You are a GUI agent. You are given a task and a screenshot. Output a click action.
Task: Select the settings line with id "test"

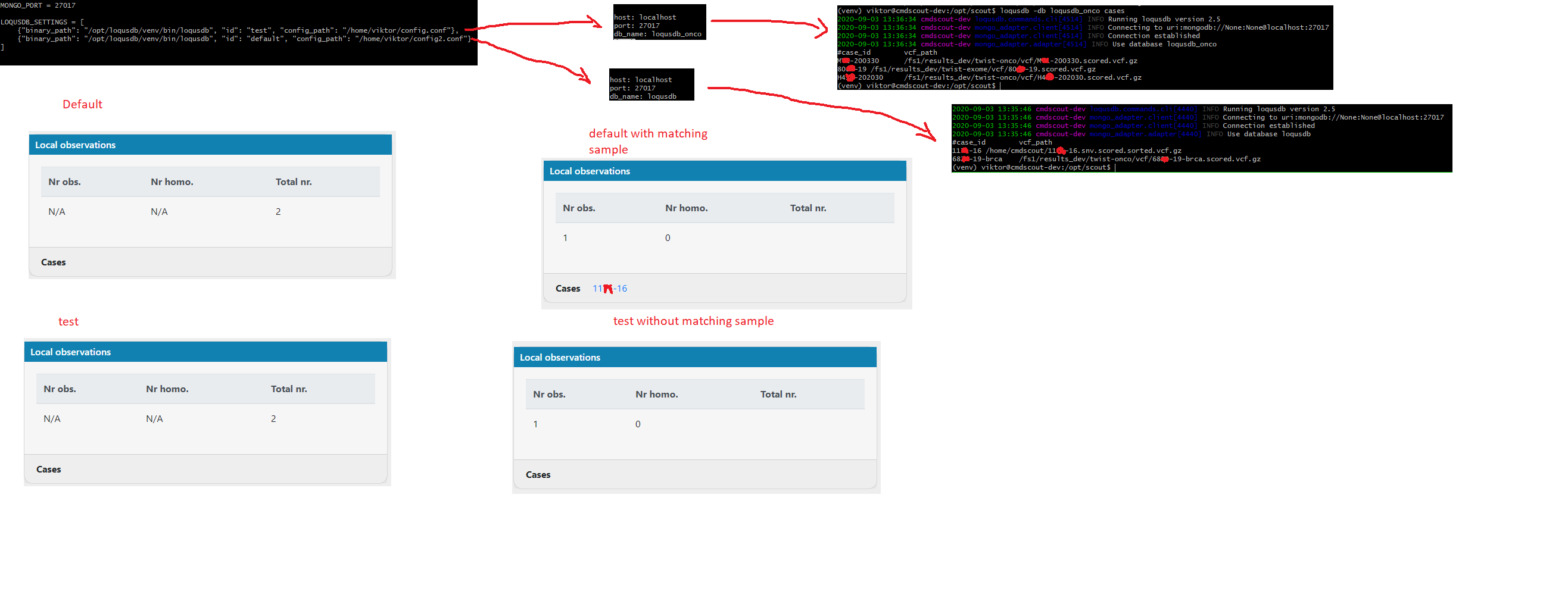pyautogui.click(x=238, y=30)
